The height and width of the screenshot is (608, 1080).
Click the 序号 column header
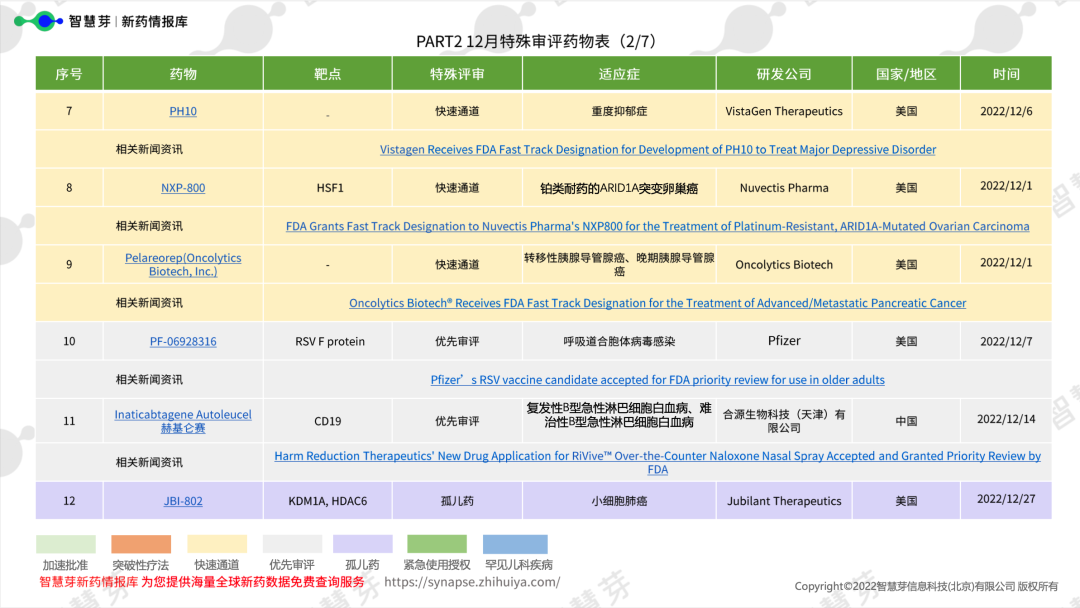click(x=69, y=74)
